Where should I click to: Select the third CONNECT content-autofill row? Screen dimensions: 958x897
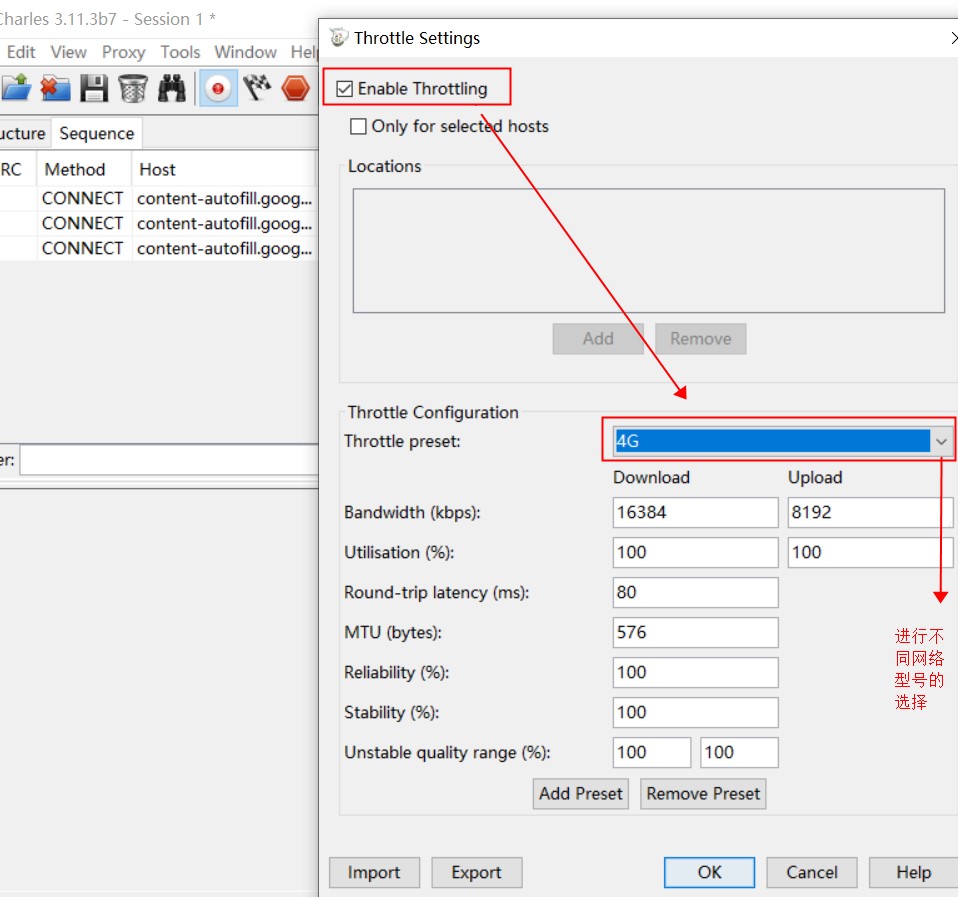tap(158, 249)
